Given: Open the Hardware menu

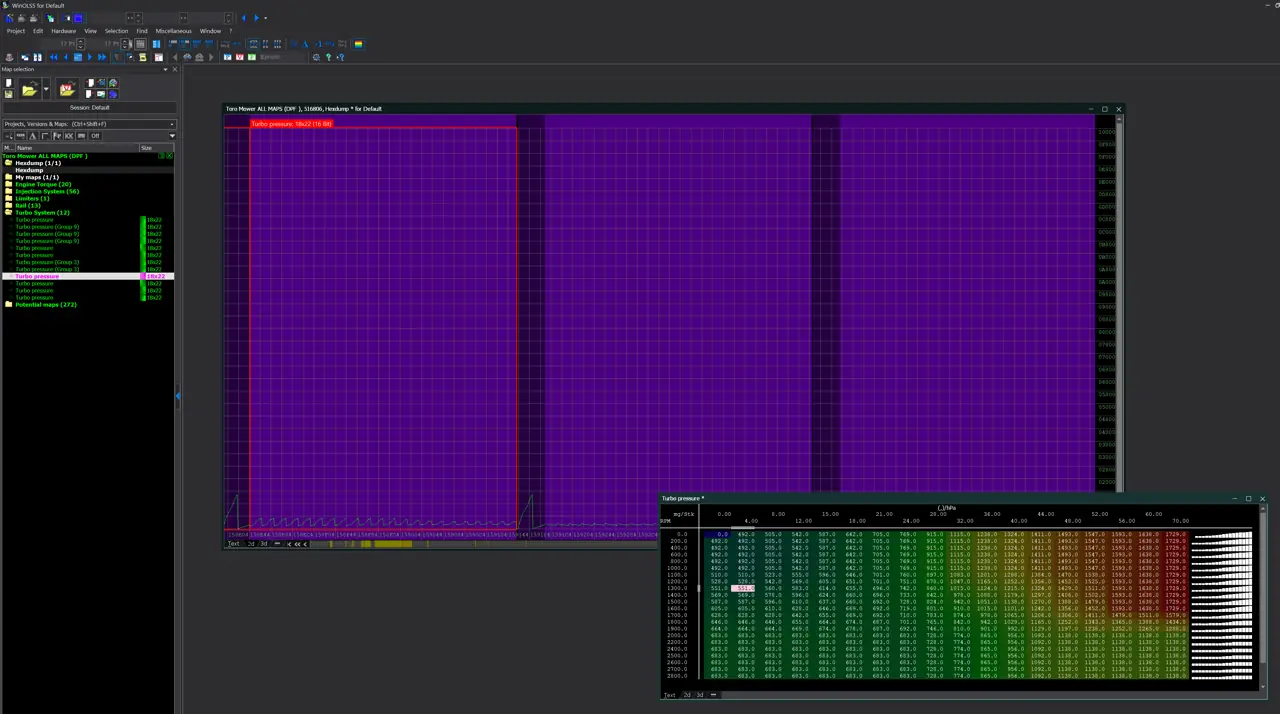Looking at the screenshot, I should 64,31.
